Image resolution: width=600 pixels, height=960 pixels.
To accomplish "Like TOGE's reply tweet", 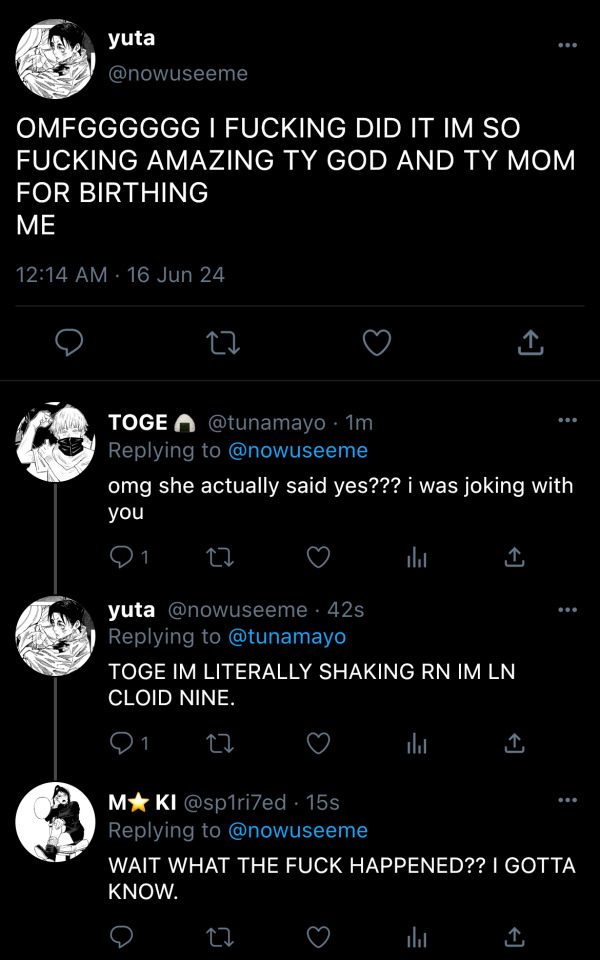I will tap(318, 557).
